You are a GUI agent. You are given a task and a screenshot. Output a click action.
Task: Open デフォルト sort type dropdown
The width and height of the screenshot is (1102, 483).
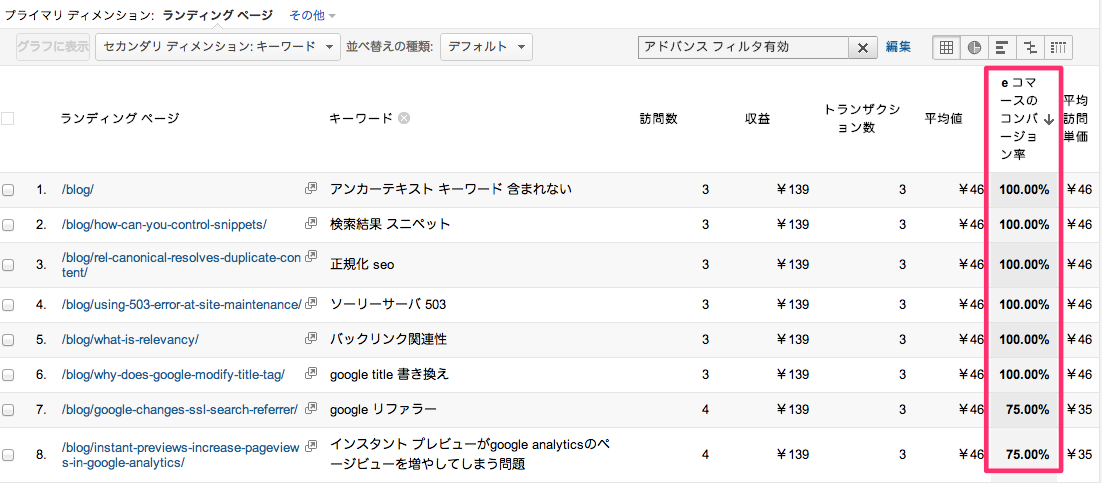486,47
